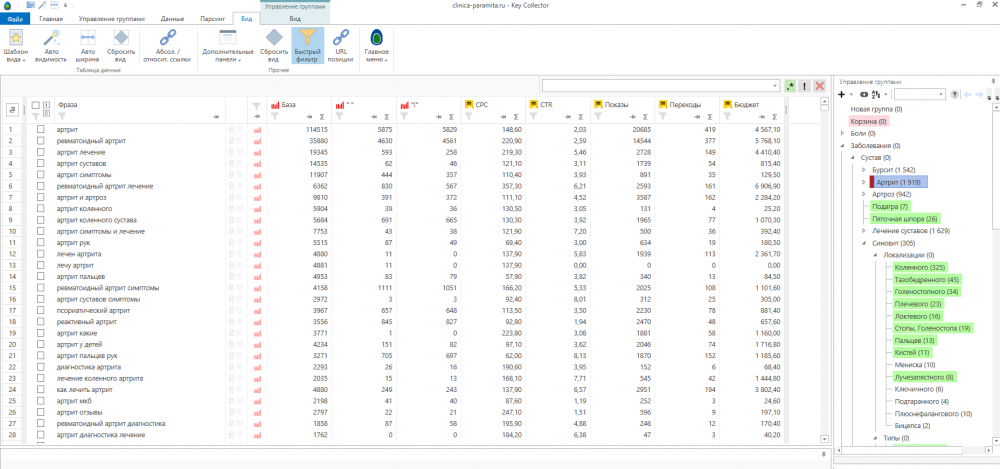
Task: Check the box for phrase 'артрит'
Action: point(41,130)
